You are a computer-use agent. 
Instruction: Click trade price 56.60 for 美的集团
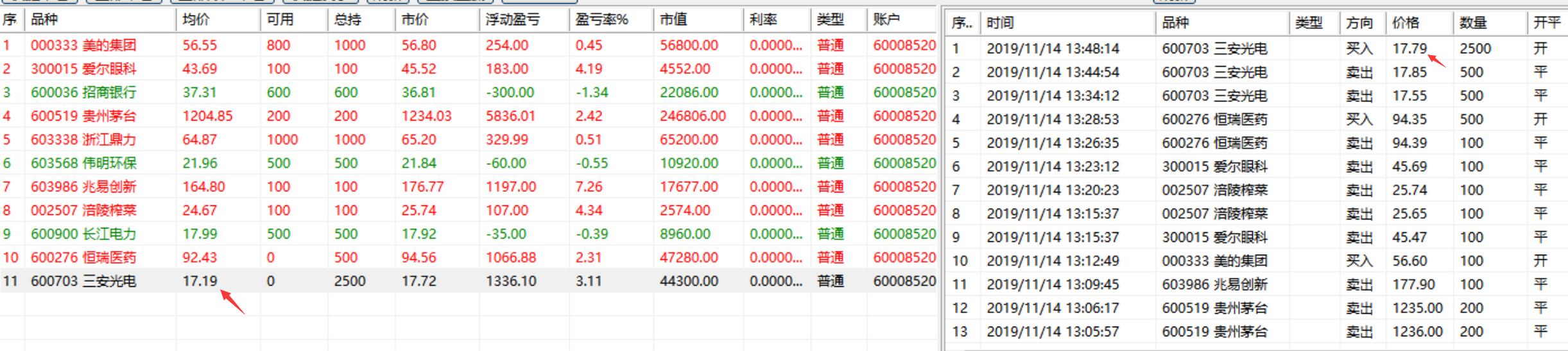(x=1409, y=261)
